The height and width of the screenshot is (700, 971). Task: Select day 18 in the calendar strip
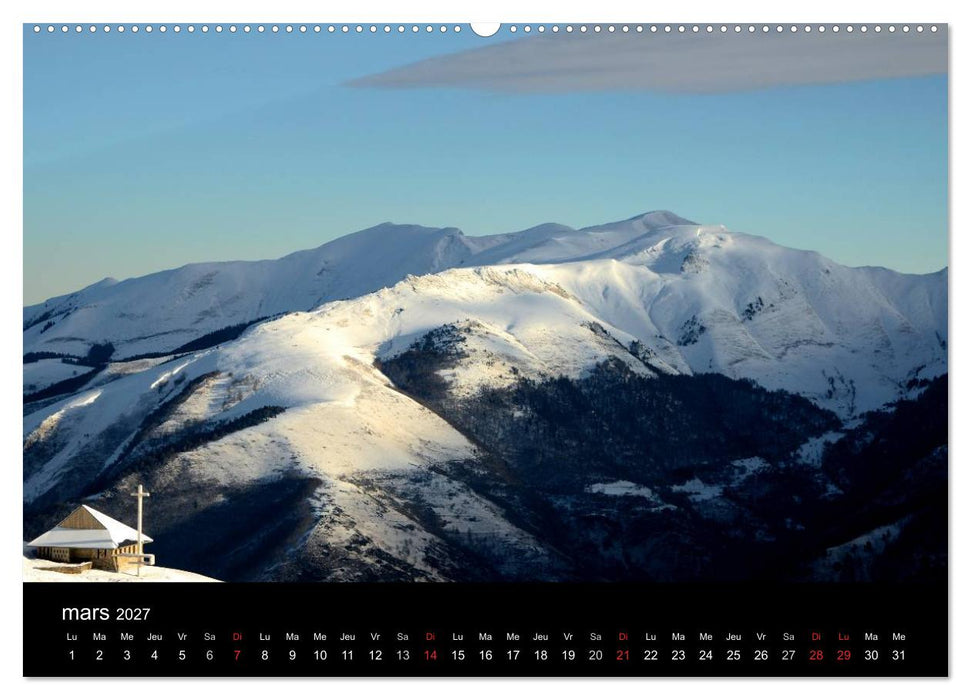coord(541,655)
